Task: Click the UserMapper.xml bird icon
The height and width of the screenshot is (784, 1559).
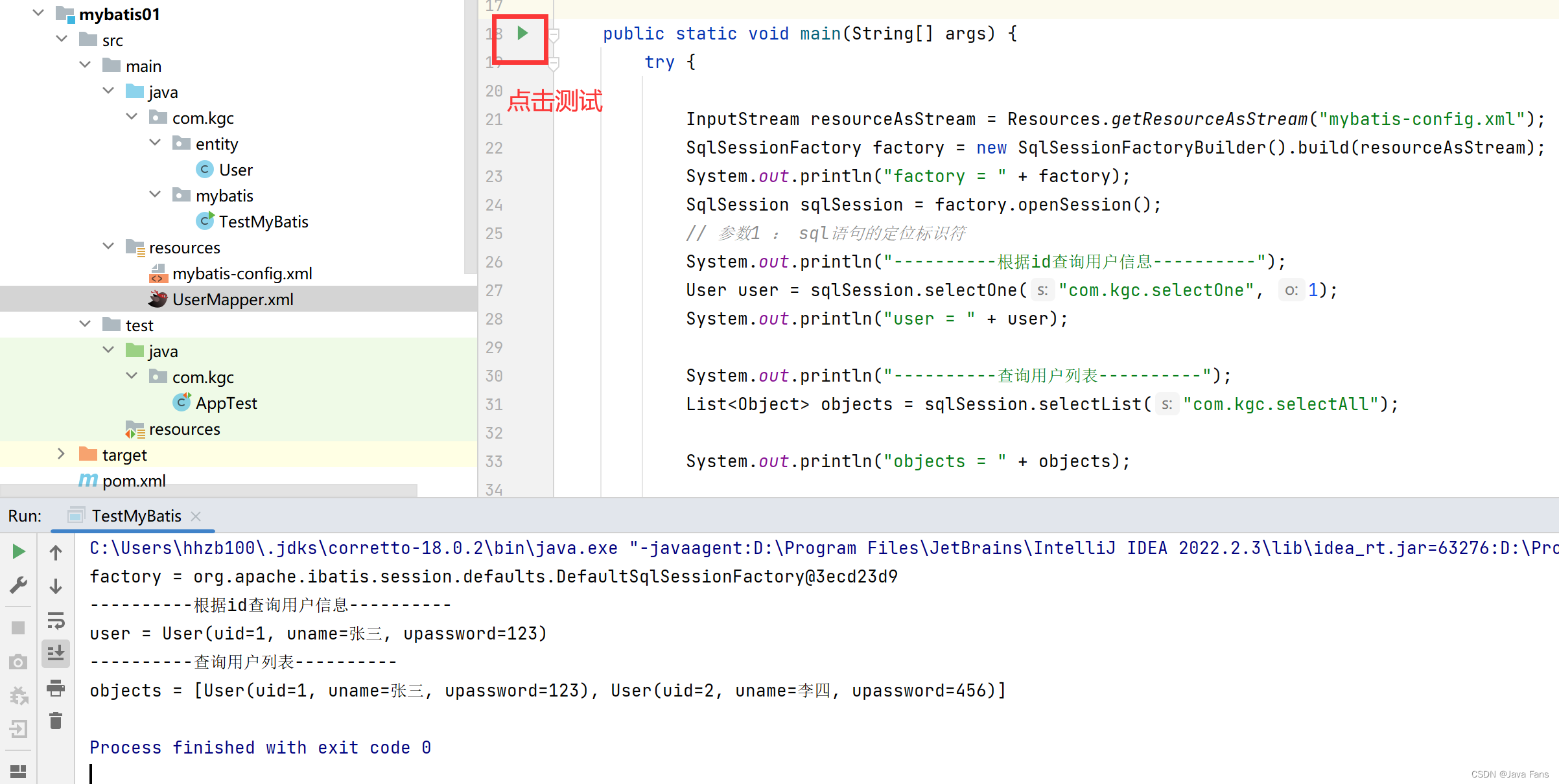Action: click(158, 299)
